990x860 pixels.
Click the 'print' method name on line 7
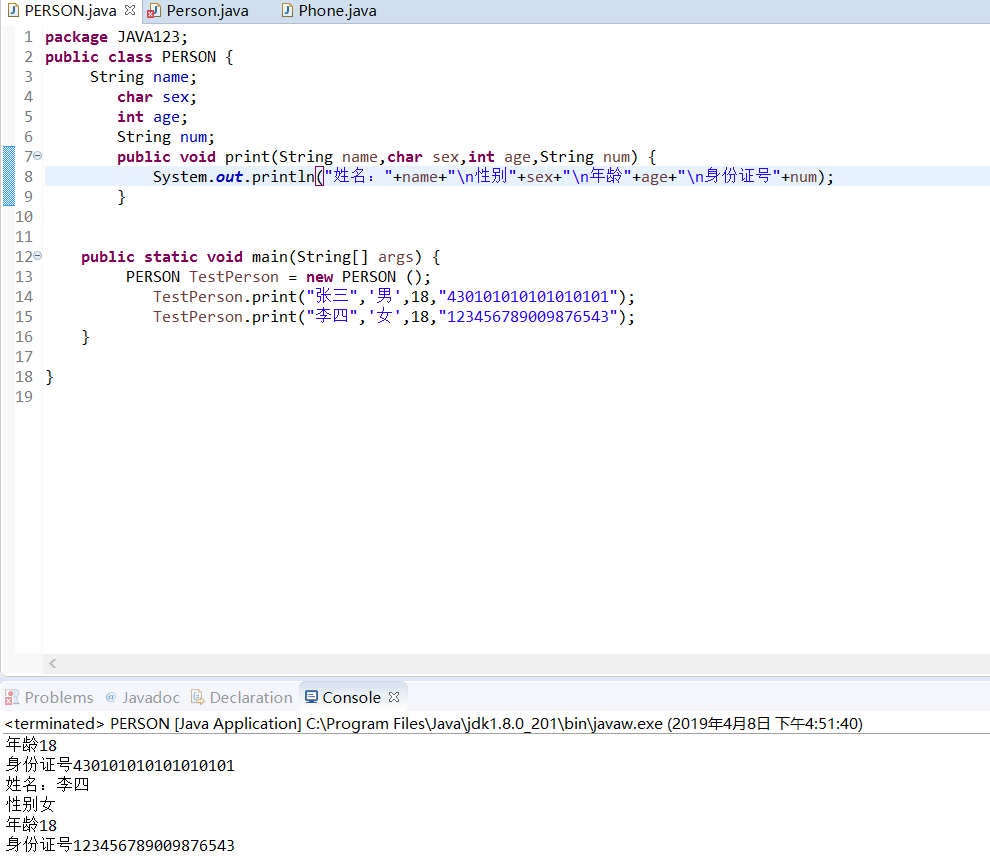pos(248,157)
